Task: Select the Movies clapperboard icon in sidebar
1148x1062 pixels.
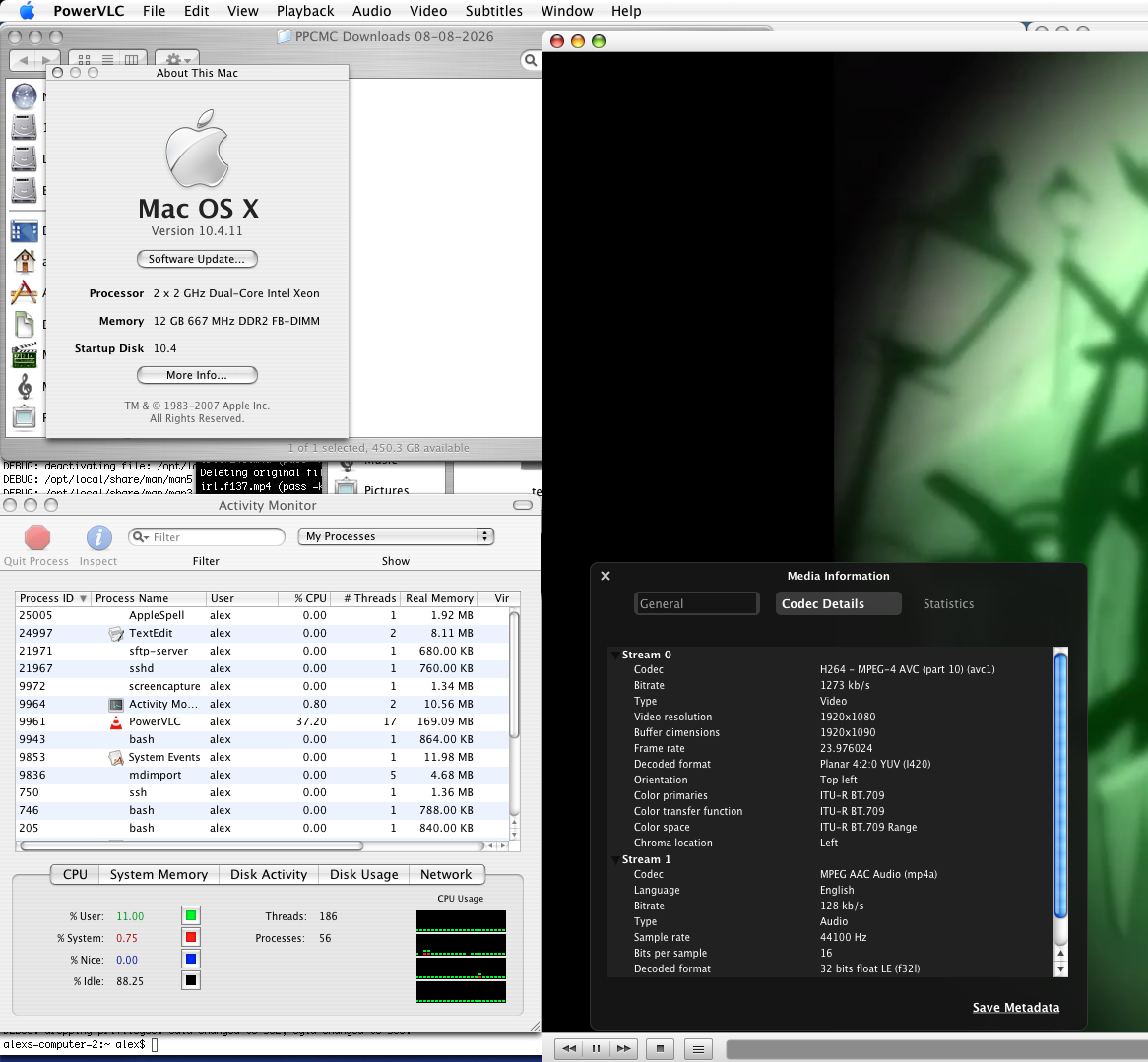Action: pos(25,355)
